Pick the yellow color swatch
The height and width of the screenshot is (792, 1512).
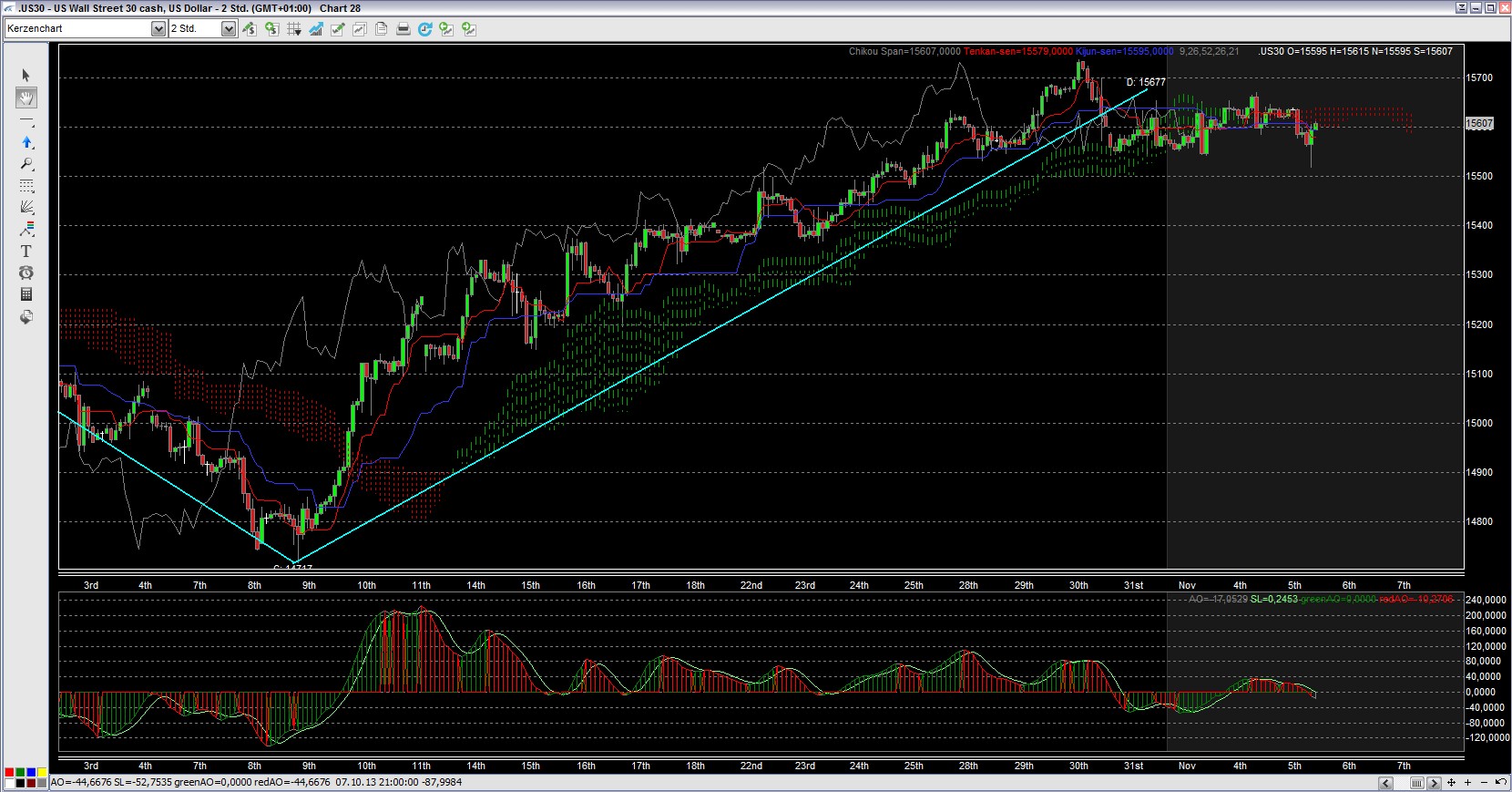click(x=42, y=773)
